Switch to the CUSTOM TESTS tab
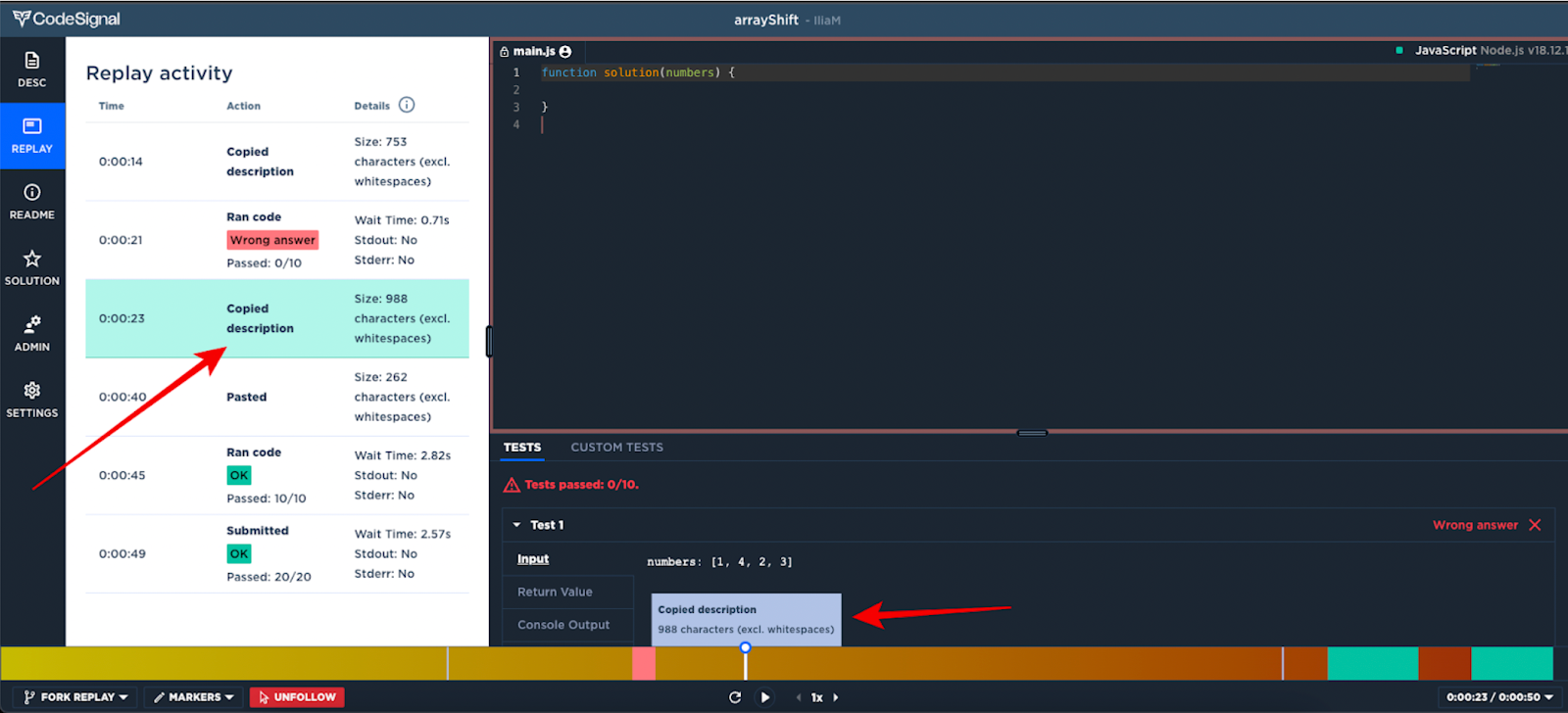1568x713 pixels. [x=617, y=448]
